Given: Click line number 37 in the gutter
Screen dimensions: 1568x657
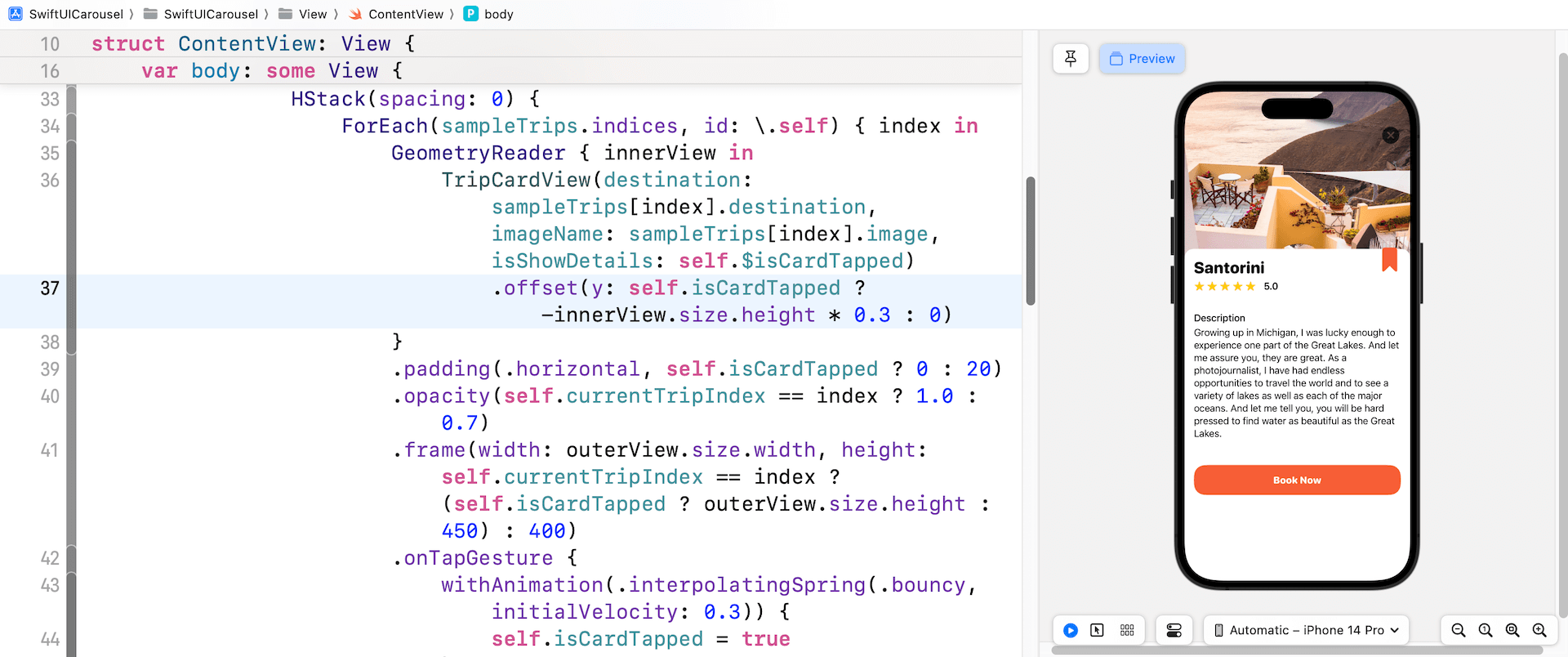Looking at the screenshot, I should point(50,288).
